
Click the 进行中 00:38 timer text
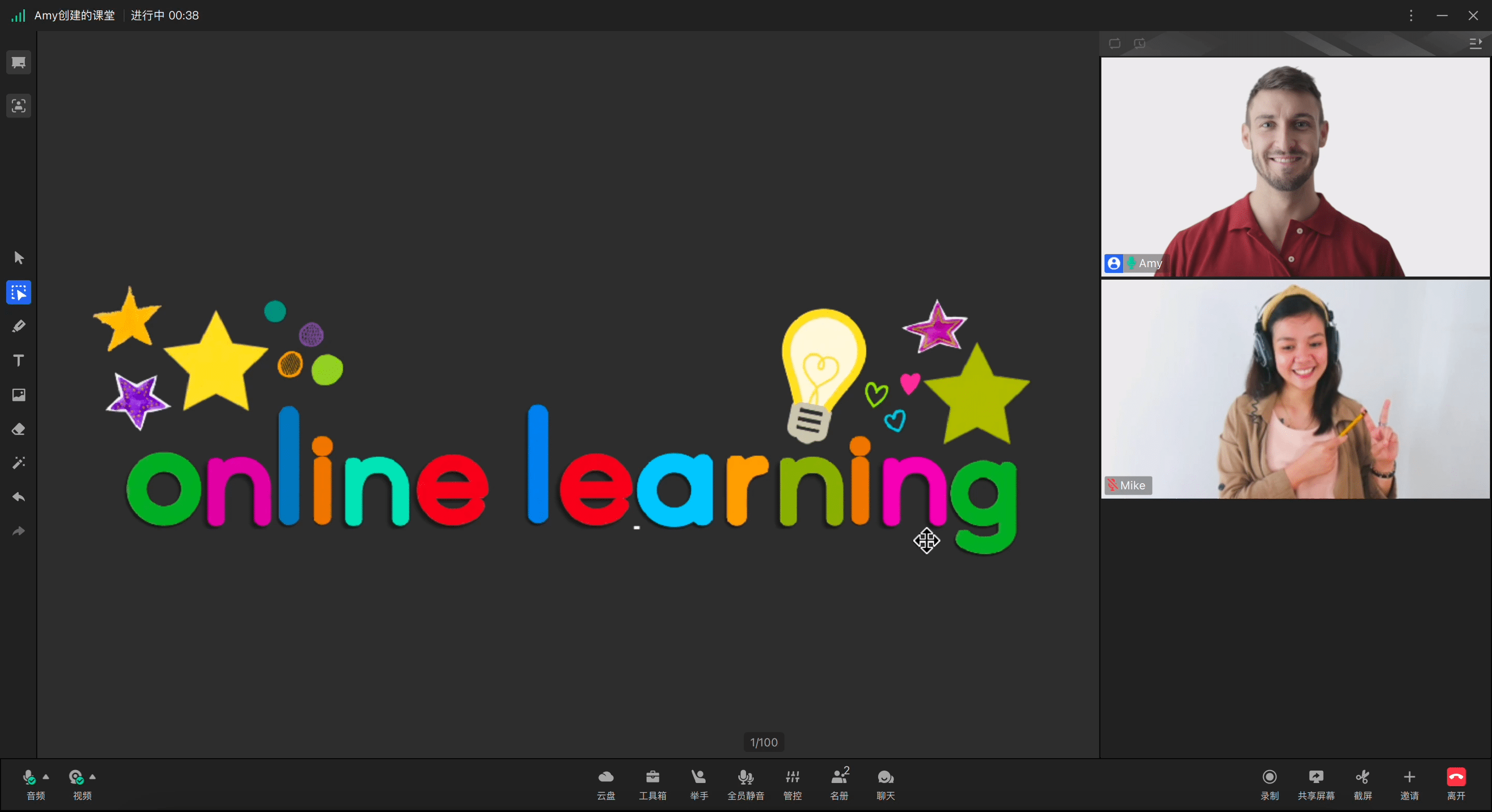[165, 16]
